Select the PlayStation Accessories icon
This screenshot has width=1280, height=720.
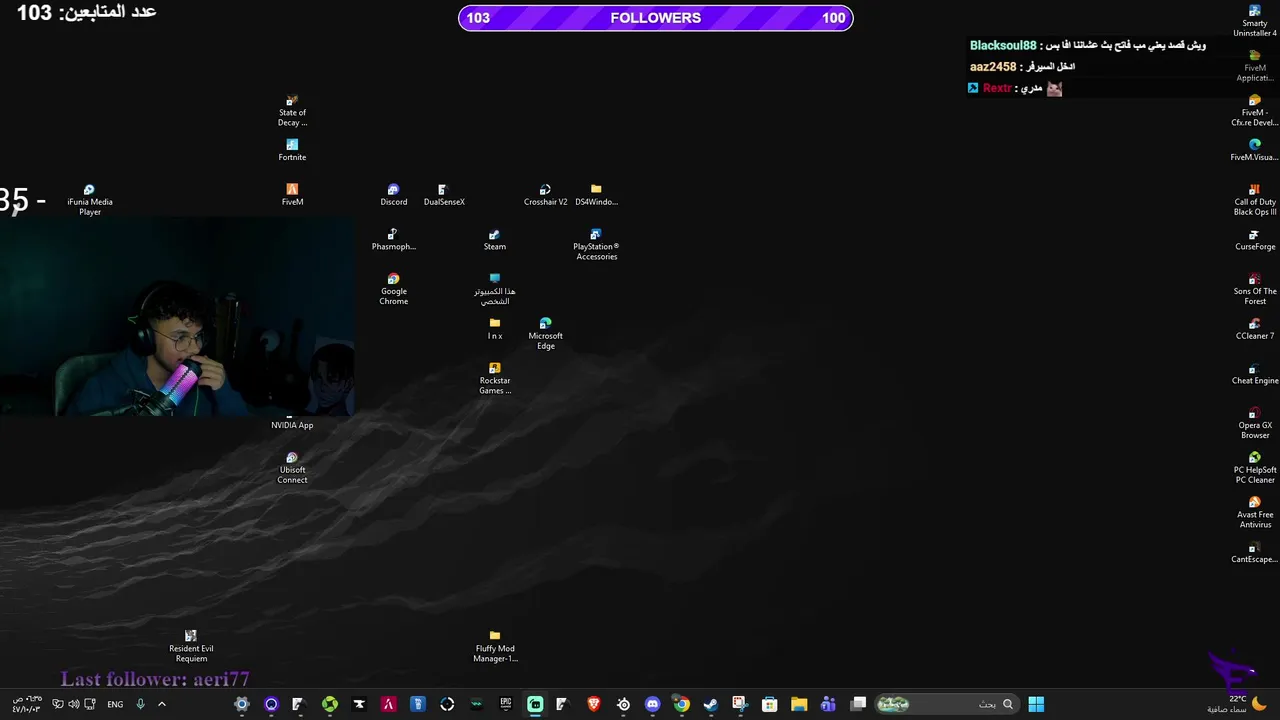tap(596, 244)
